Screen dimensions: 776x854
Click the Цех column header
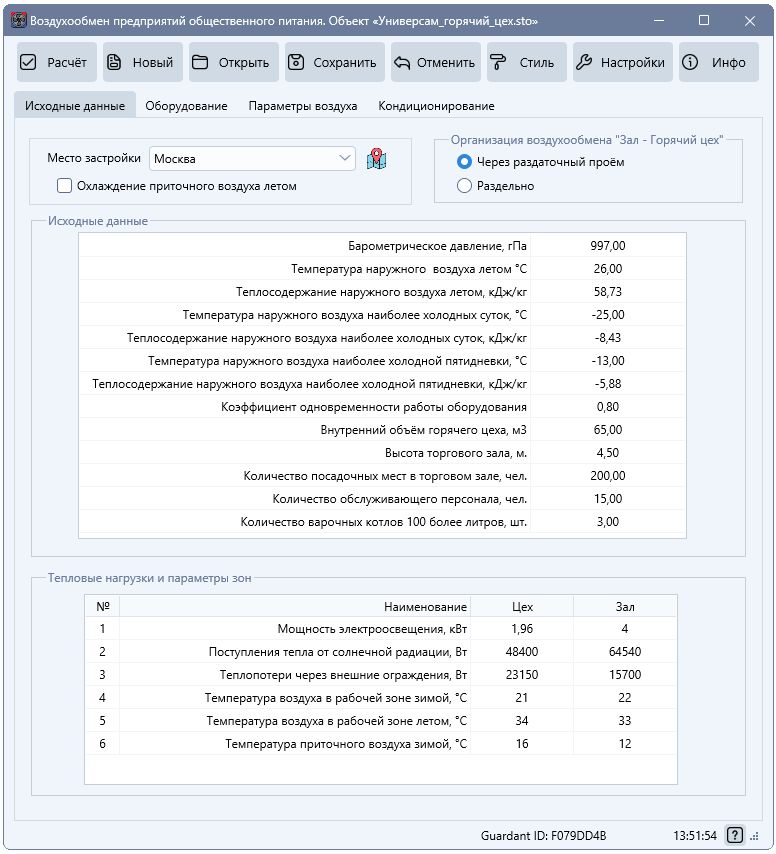coord(522,606)
